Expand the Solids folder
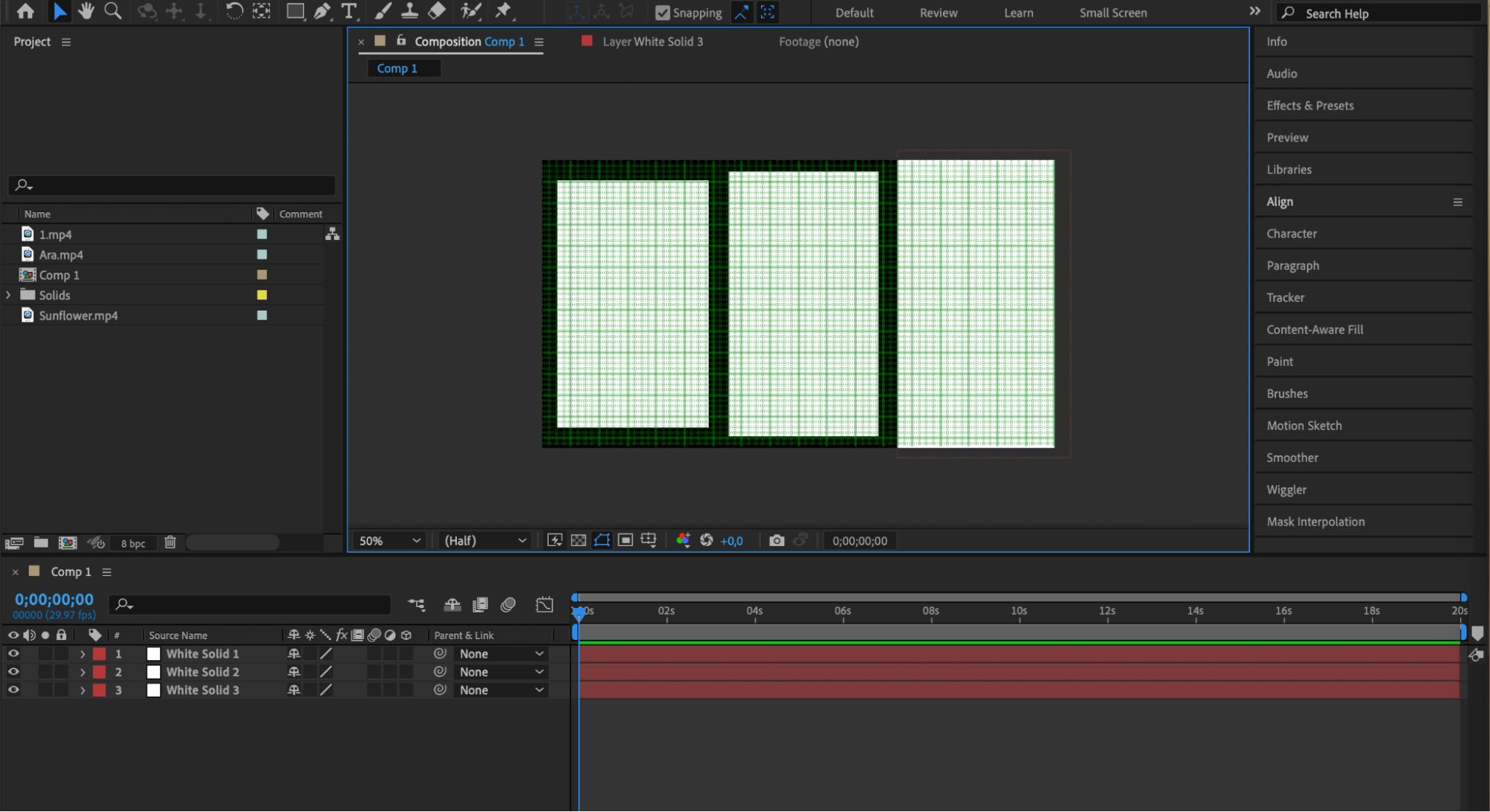This screenshot has width=1490, height=812. [x=8, y=295]
